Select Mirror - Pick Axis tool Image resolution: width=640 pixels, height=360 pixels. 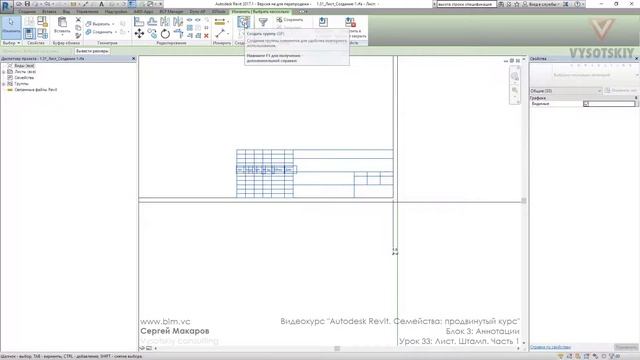pos(165,22)
